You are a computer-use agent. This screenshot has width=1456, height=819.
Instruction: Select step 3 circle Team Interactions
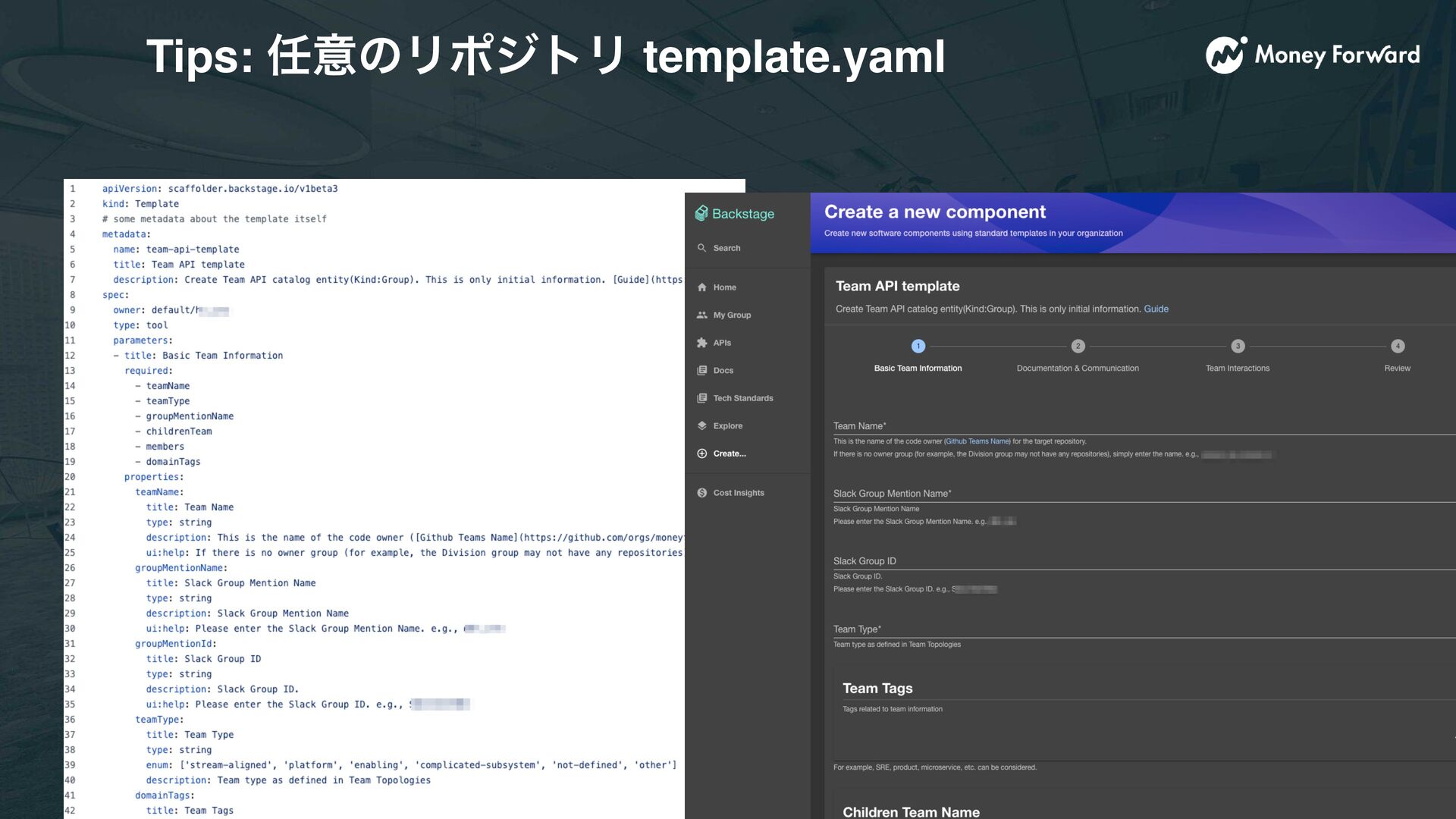(x=1238, y=346)
